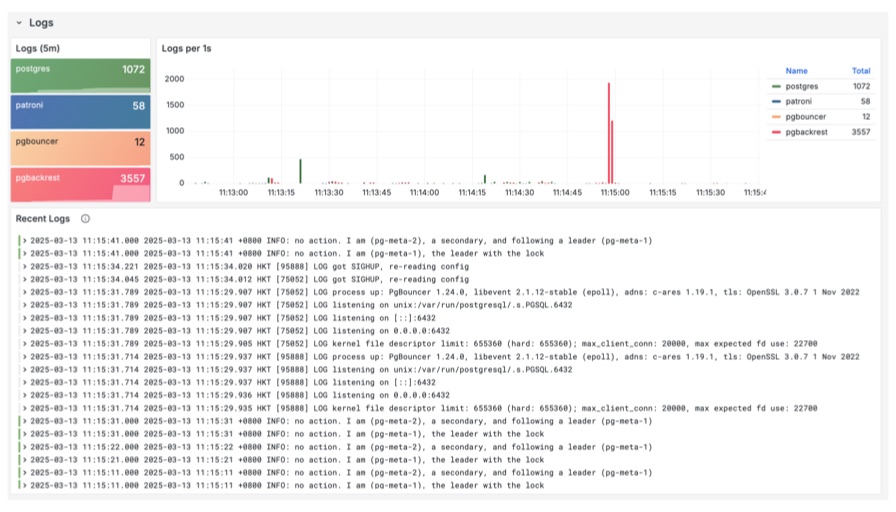Open the Logs per 1s panel title menu
Screen dimensions: 896x512
pyautogui.click(x=186, y=47)
